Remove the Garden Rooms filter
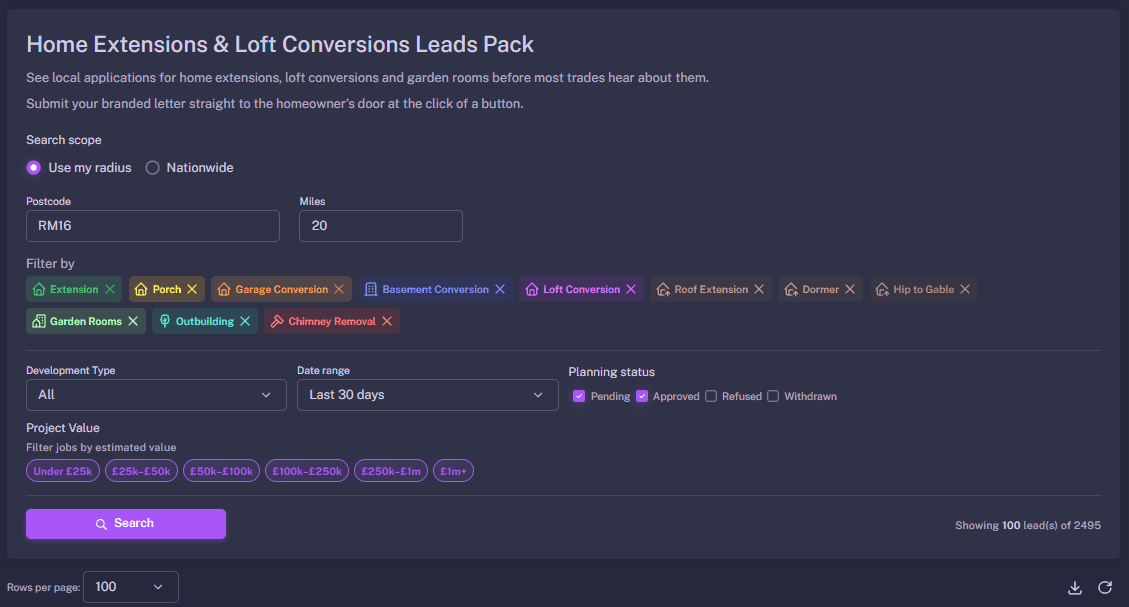 click(131, 321)
